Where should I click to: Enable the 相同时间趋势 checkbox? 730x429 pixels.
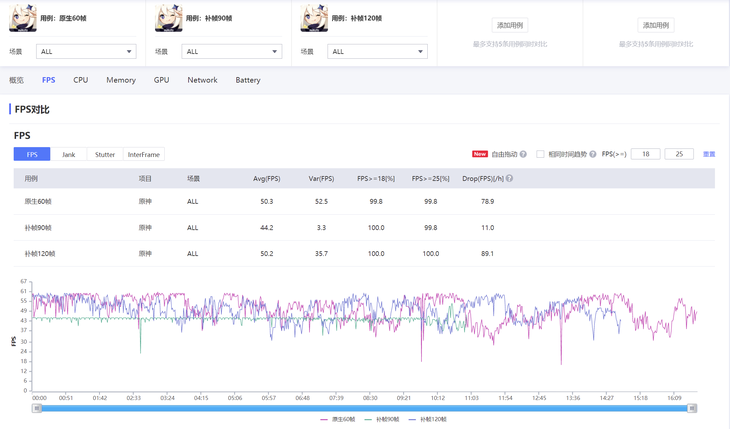point(540,155)
